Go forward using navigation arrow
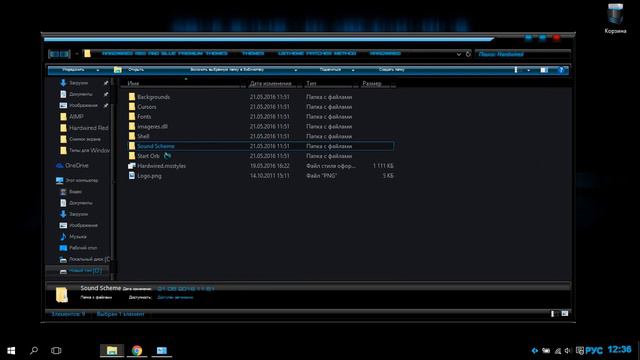 [65, 54]
